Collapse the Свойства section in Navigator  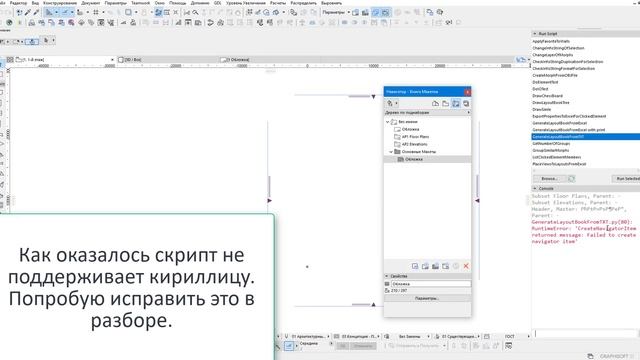tap(387, 276)
